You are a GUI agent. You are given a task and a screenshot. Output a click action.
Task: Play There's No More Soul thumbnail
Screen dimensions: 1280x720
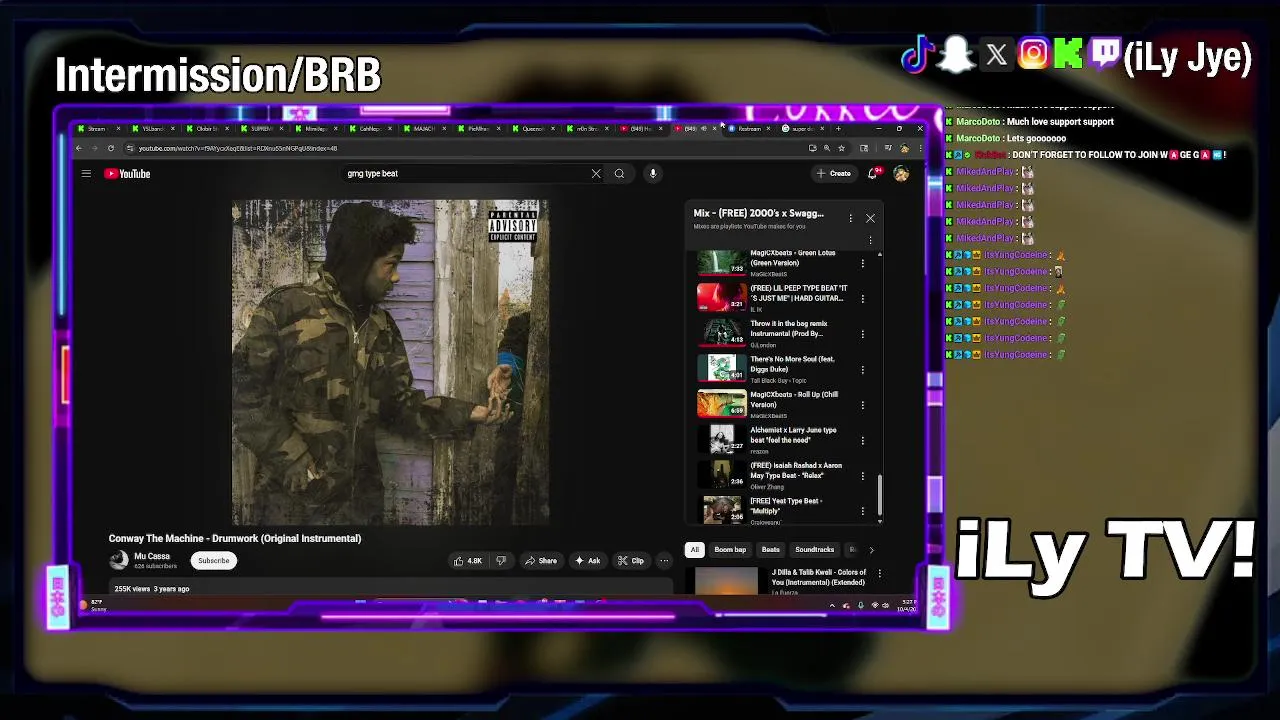pos(722,369)
